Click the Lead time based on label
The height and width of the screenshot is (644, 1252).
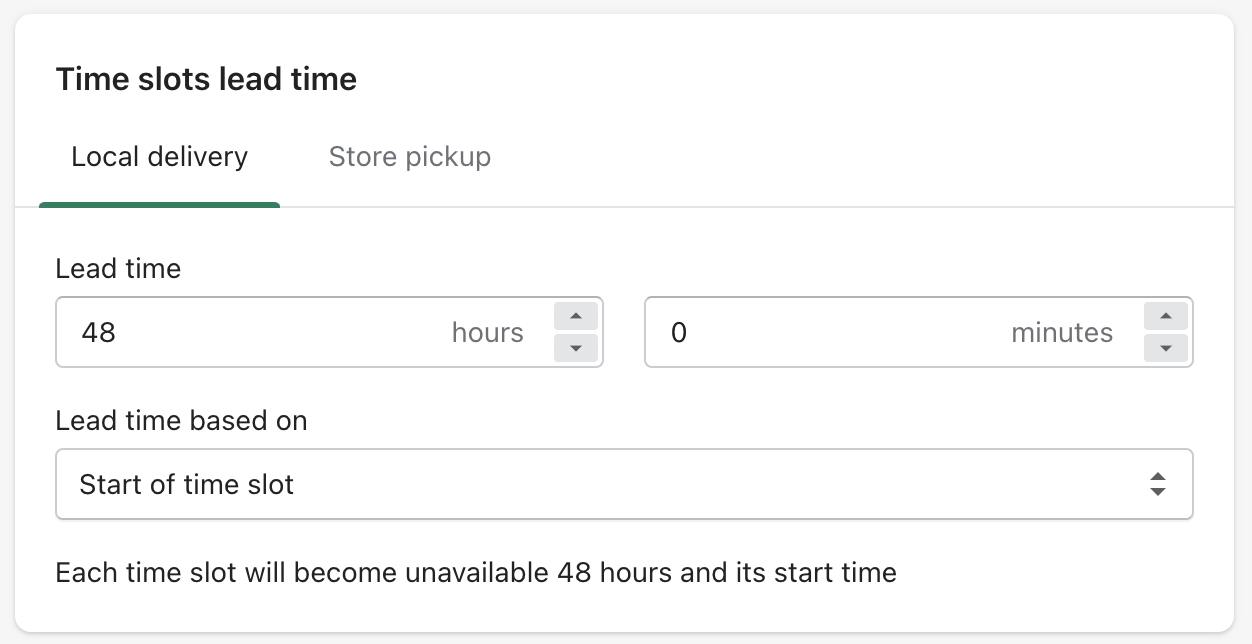point(181,420)
